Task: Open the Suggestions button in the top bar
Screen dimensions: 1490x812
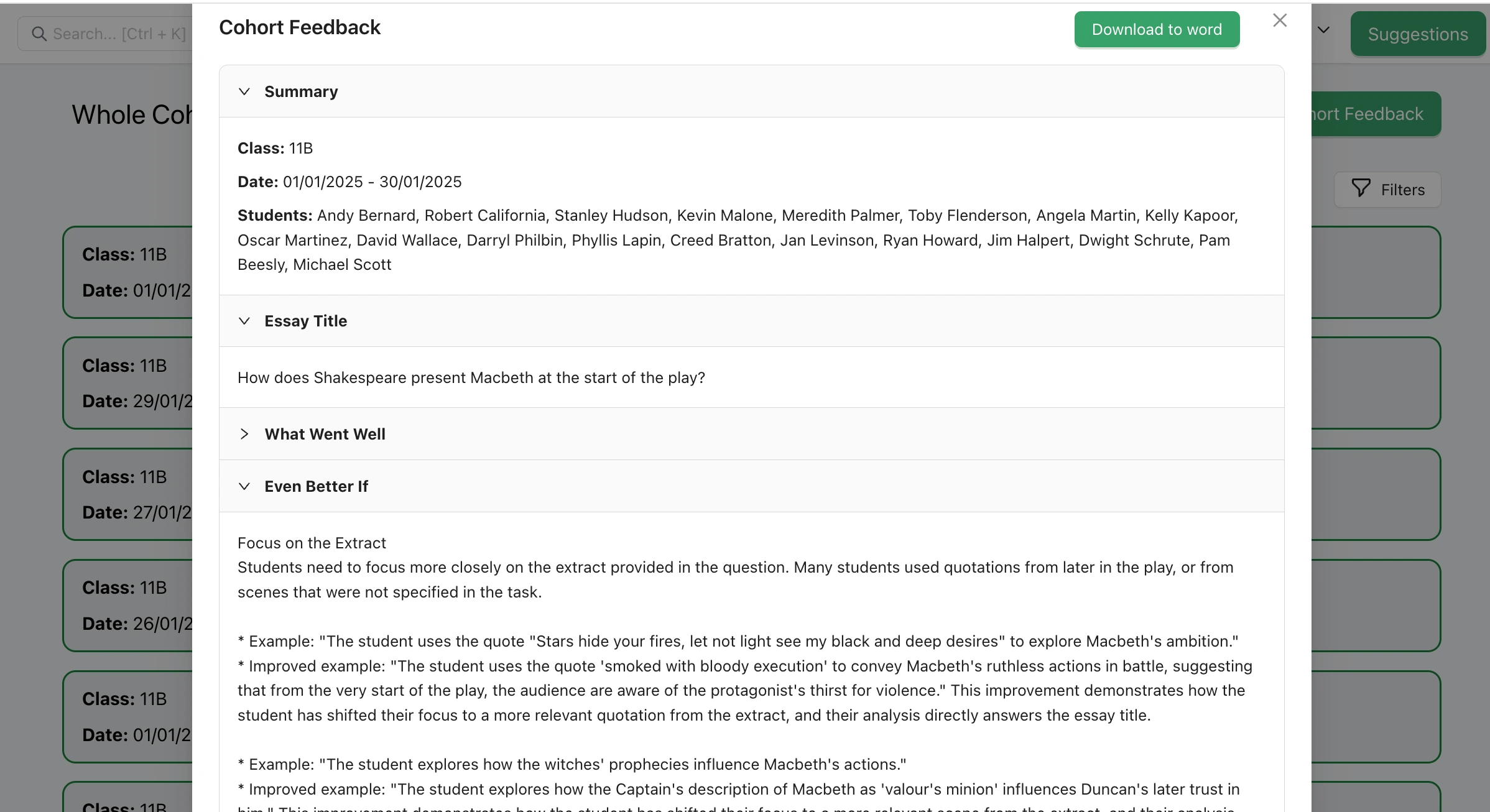Action: point(1417,34)
